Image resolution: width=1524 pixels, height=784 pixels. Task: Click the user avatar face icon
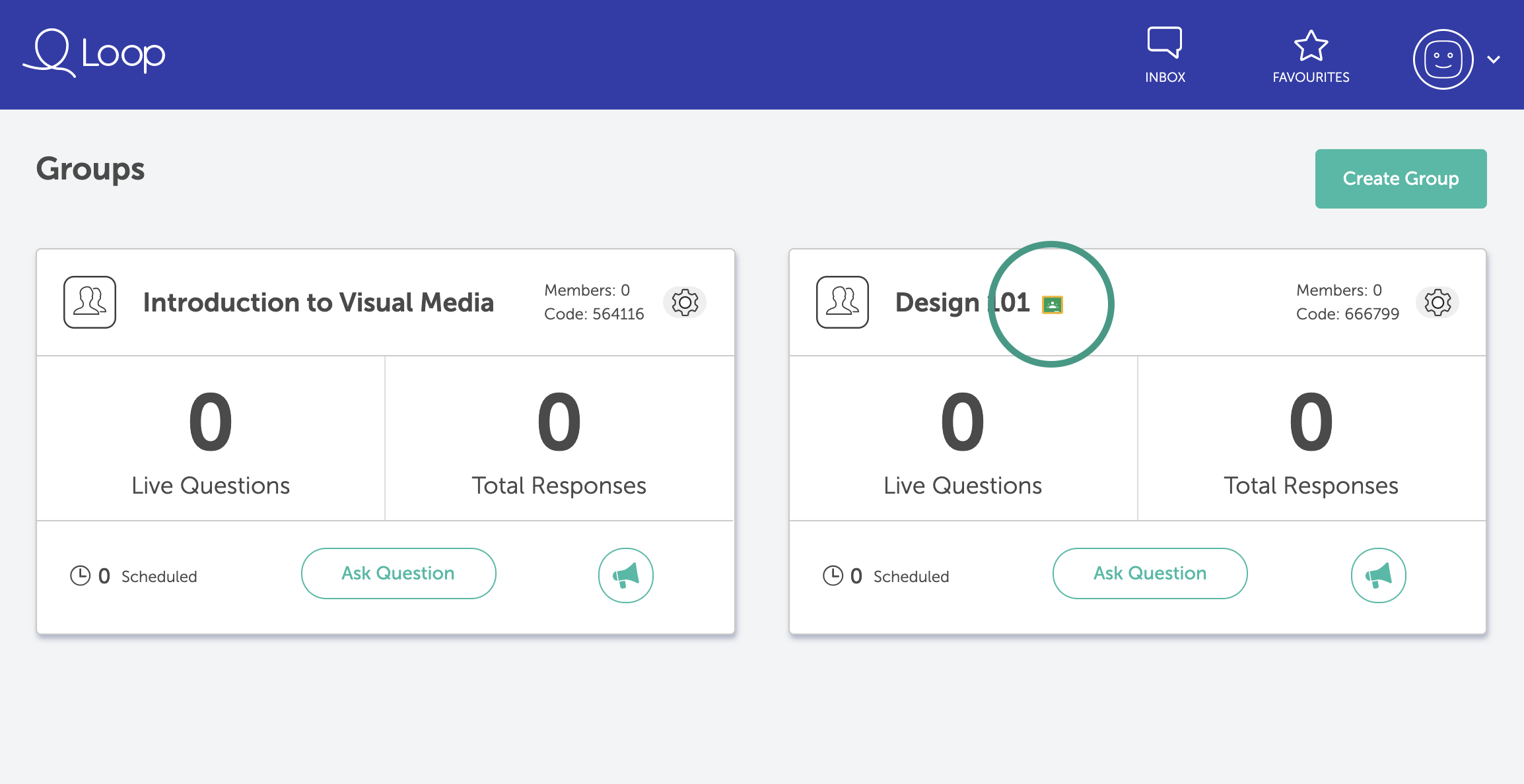1443,59
